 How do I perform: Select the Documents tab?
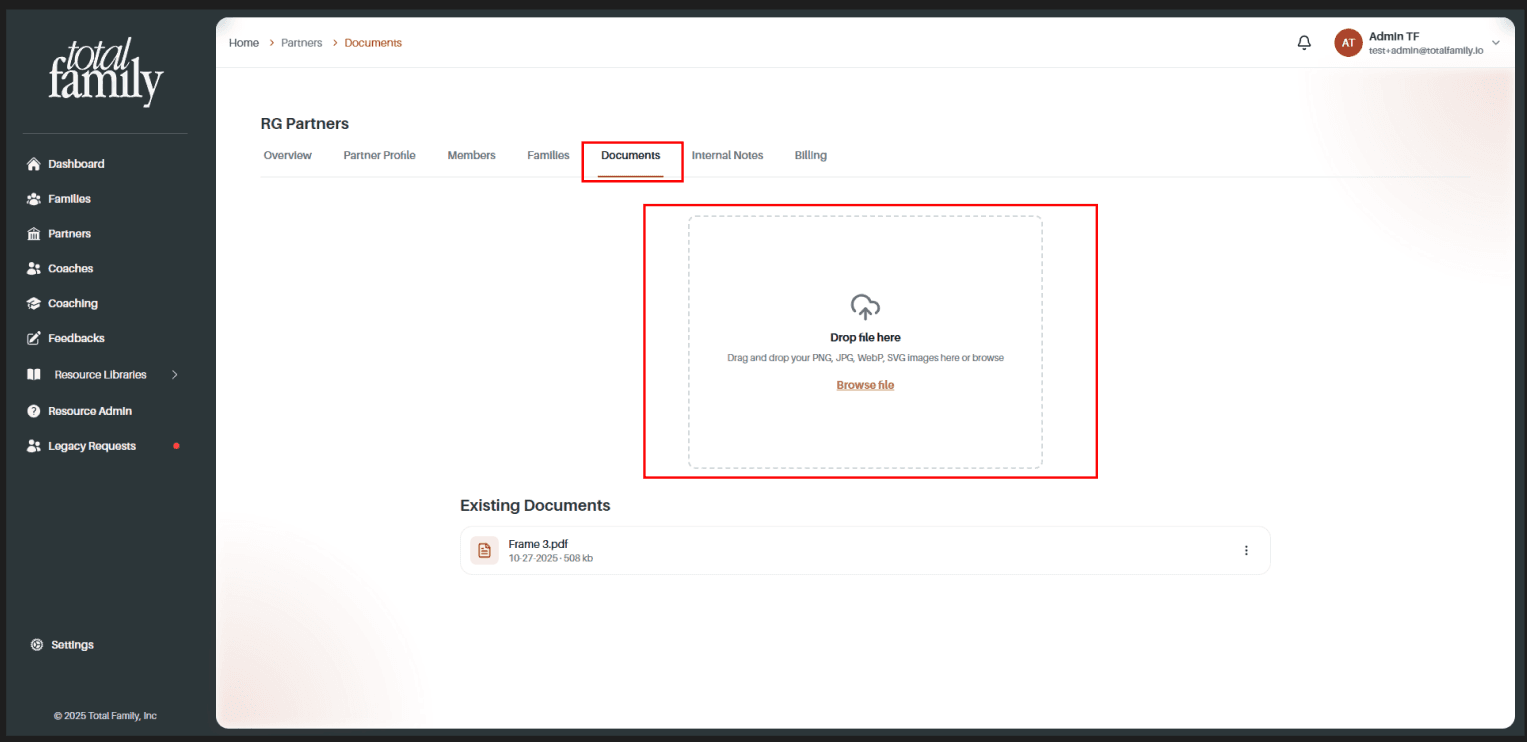[631, 156]
